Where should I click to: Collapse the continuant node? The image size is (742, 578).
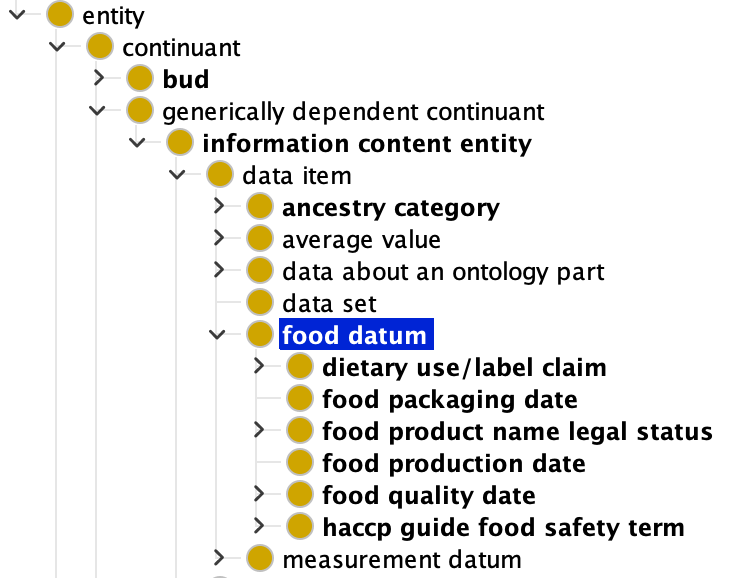click(x=57, y=47)
